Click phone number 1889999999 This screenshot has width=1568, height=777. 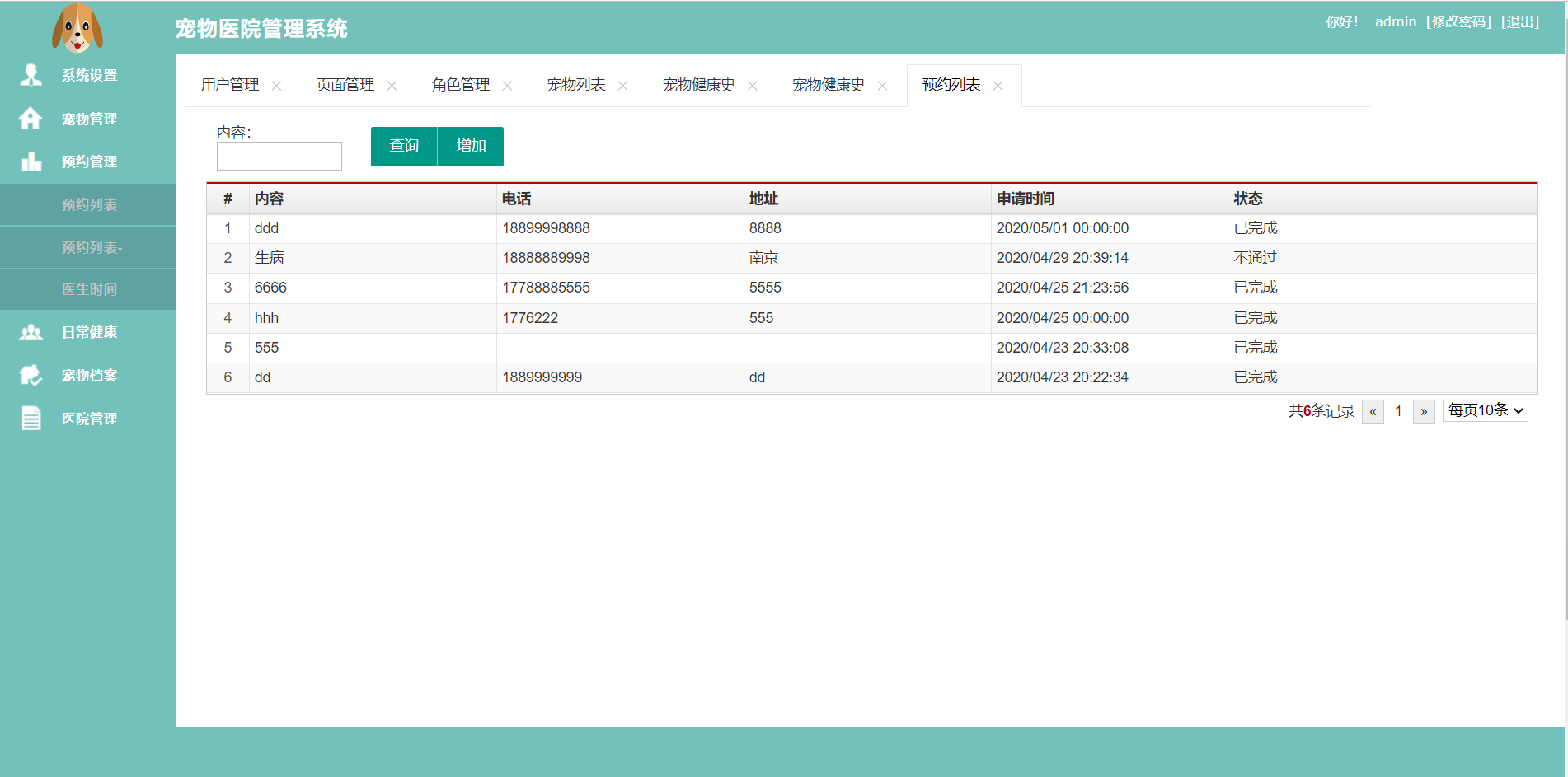pyautogui.click(x=542, y=377)
